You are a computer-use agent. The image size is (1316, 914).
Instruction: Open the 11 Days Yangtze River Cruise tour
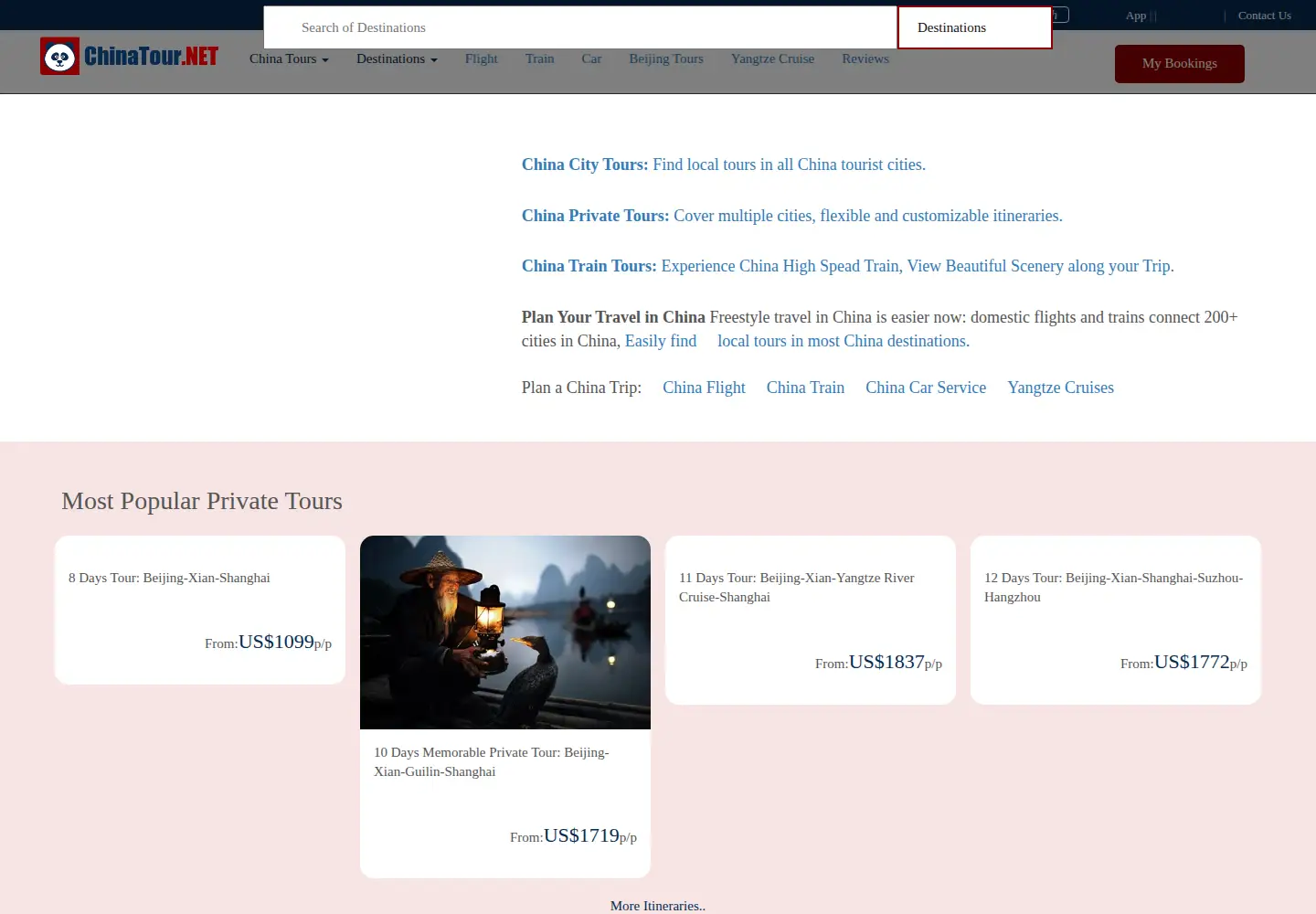(x=797, y=588)
